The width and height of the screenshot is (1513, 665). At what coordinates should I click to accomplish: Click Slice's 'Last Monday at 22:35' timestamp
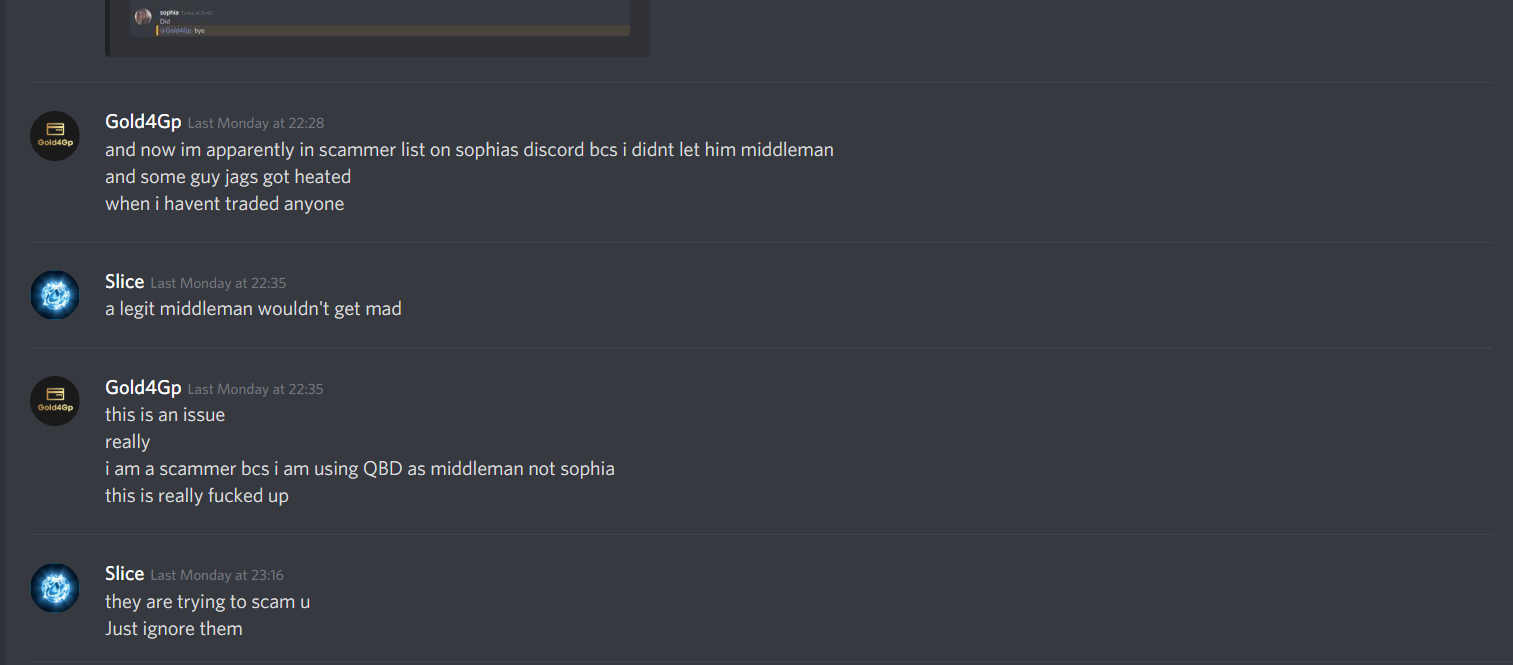click(x=218, y=283)
